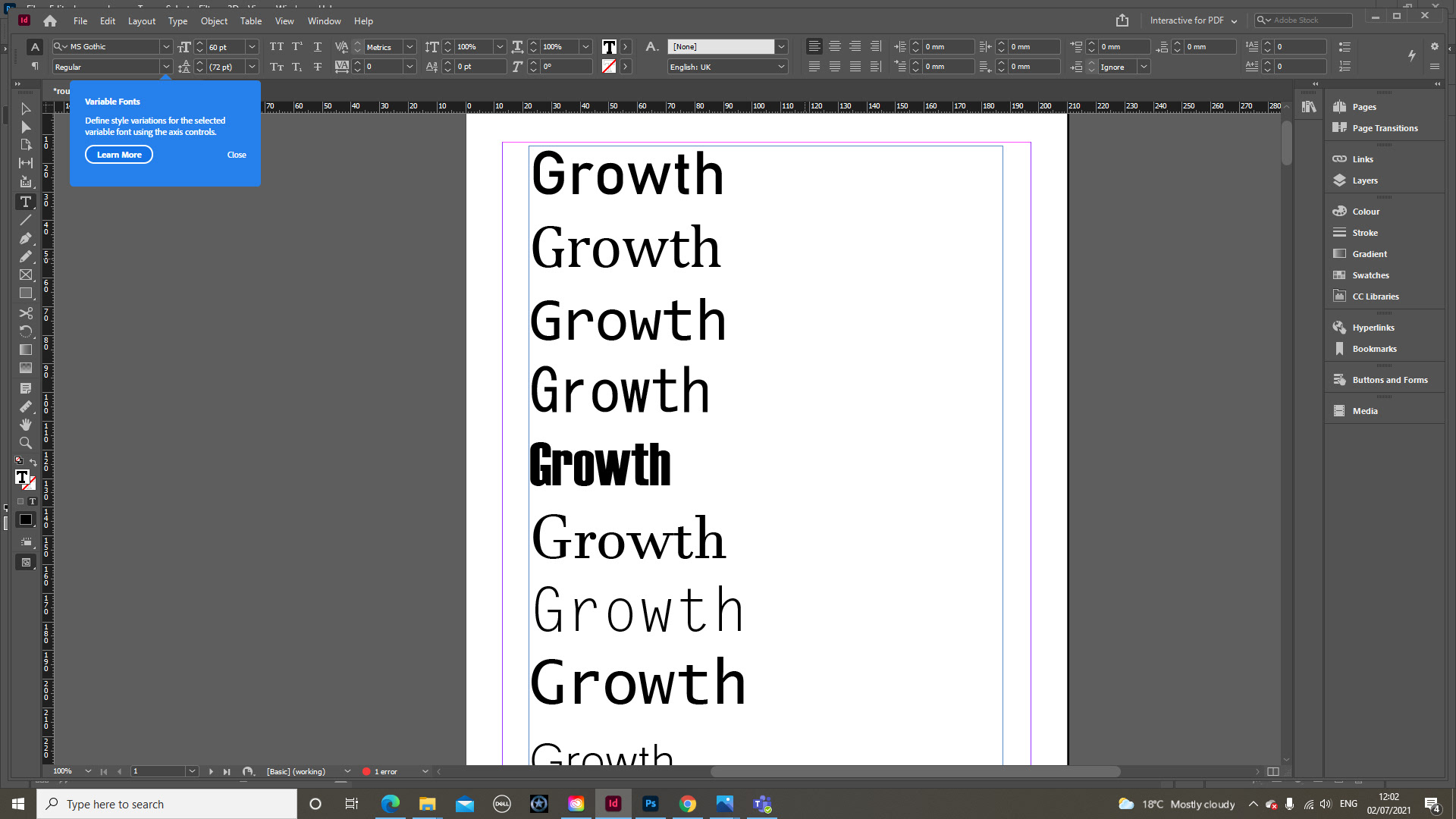
Task: Select the Note tool
Action: point(25,388)
